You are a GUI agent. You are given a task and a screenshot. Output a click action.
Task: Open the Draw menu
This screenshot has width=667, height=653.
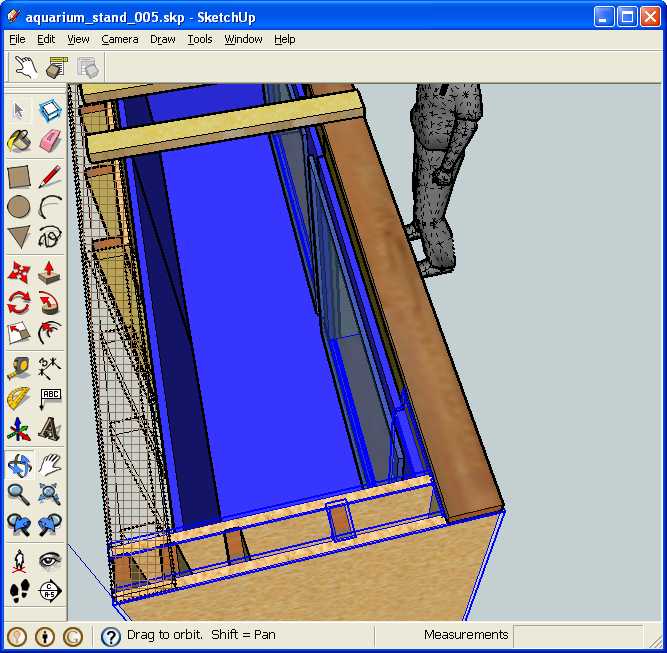click(x=162, y=39)
